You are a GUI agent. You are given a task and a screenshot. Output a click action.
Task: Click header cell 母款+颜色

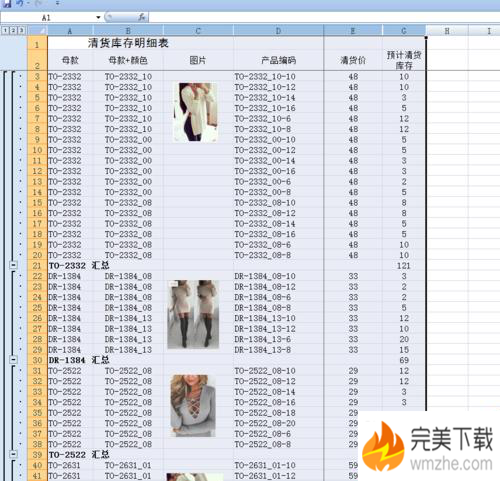click(128, 60)
